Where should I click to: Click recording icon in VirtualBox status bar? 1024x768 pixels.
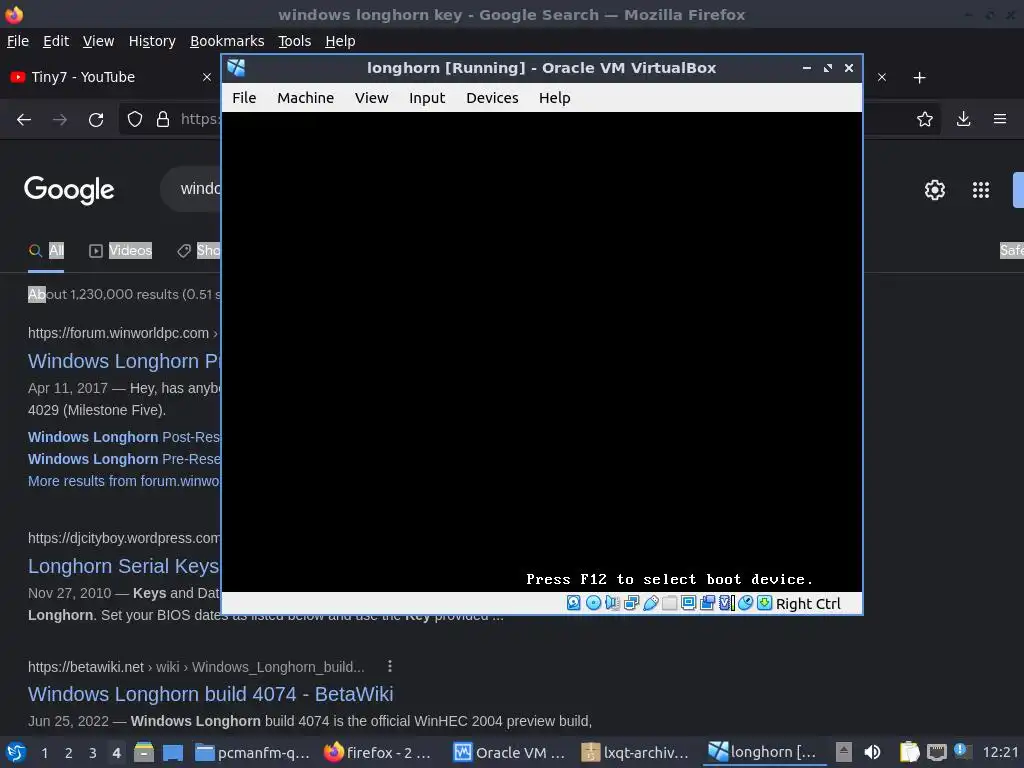707,603
